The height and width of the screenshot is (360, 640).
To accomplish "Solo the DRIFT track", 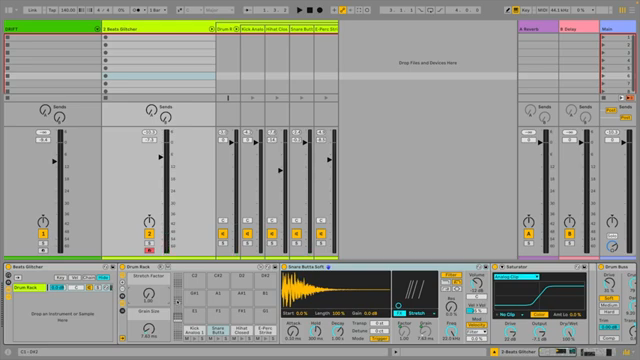I will click(43, 244).
